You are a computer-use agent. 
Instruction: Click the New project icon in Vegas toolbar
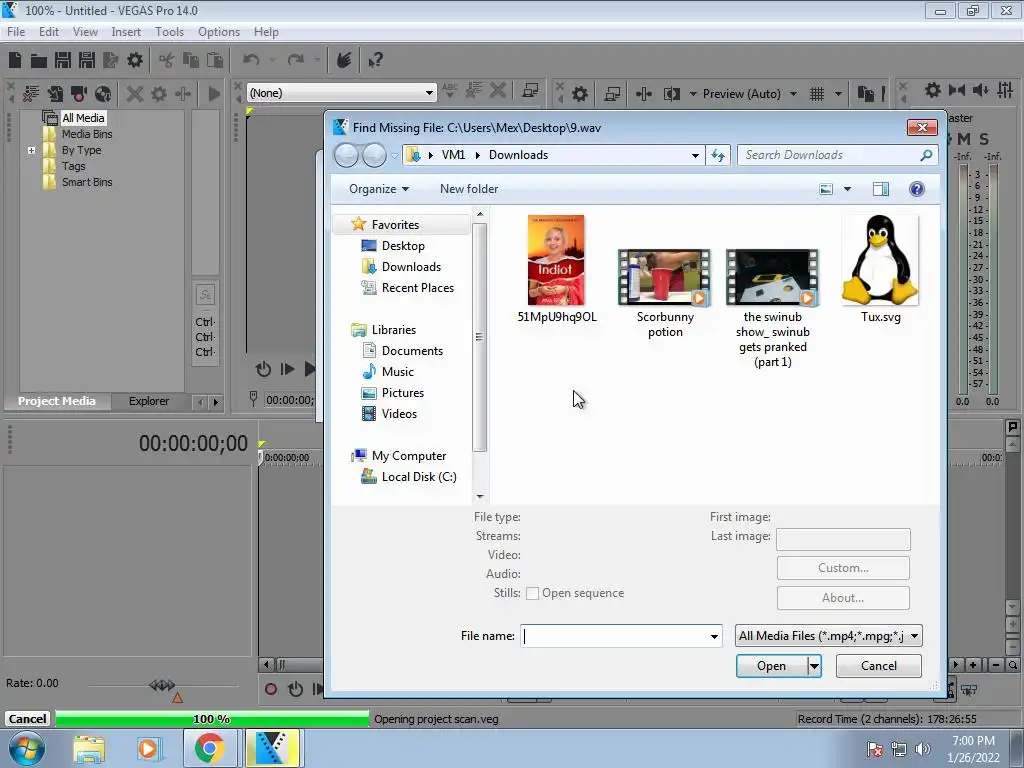15,60
